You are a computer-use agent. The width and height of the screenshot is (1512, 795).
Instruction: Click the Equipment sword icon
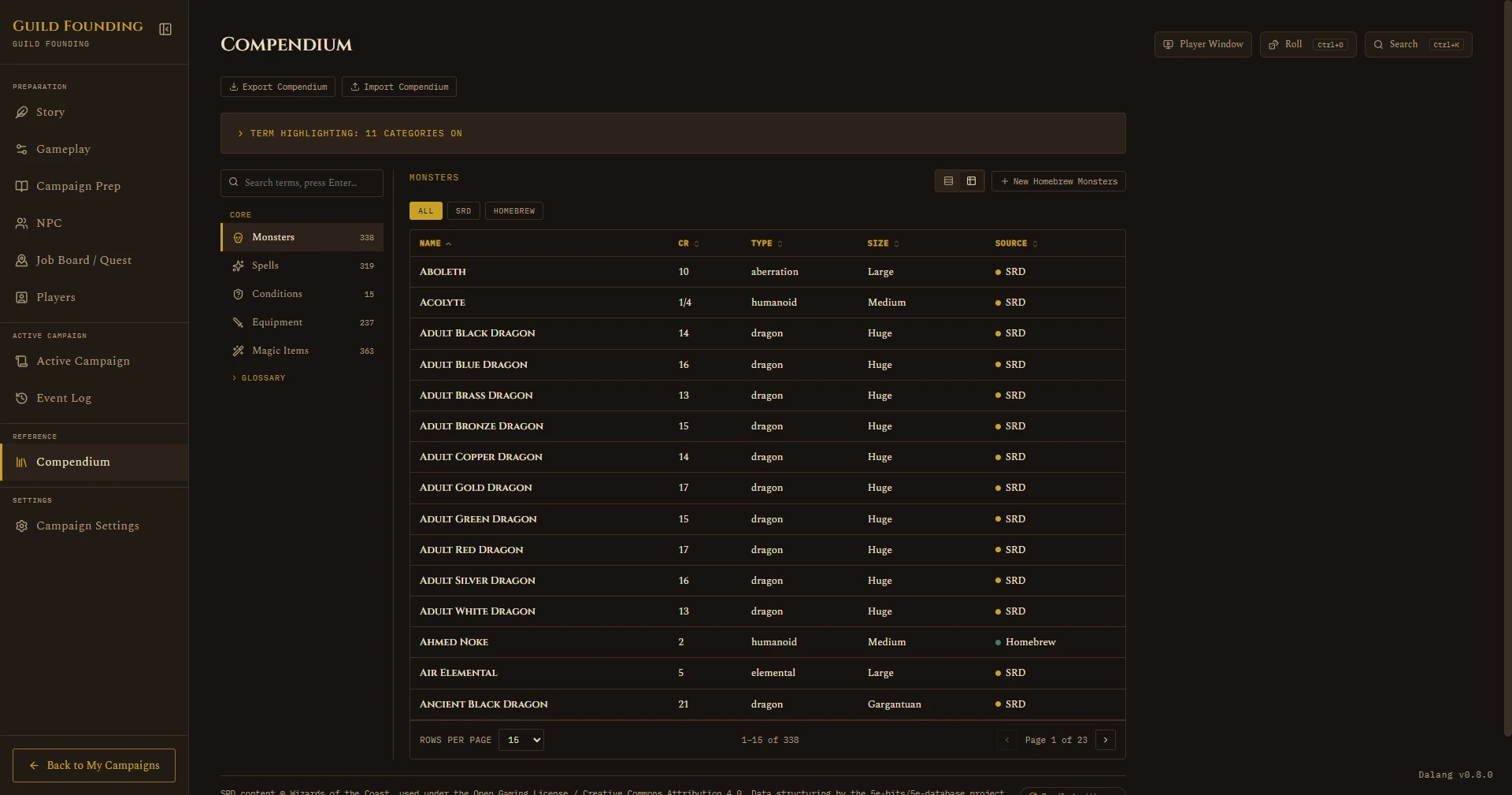tap(238, 322)
